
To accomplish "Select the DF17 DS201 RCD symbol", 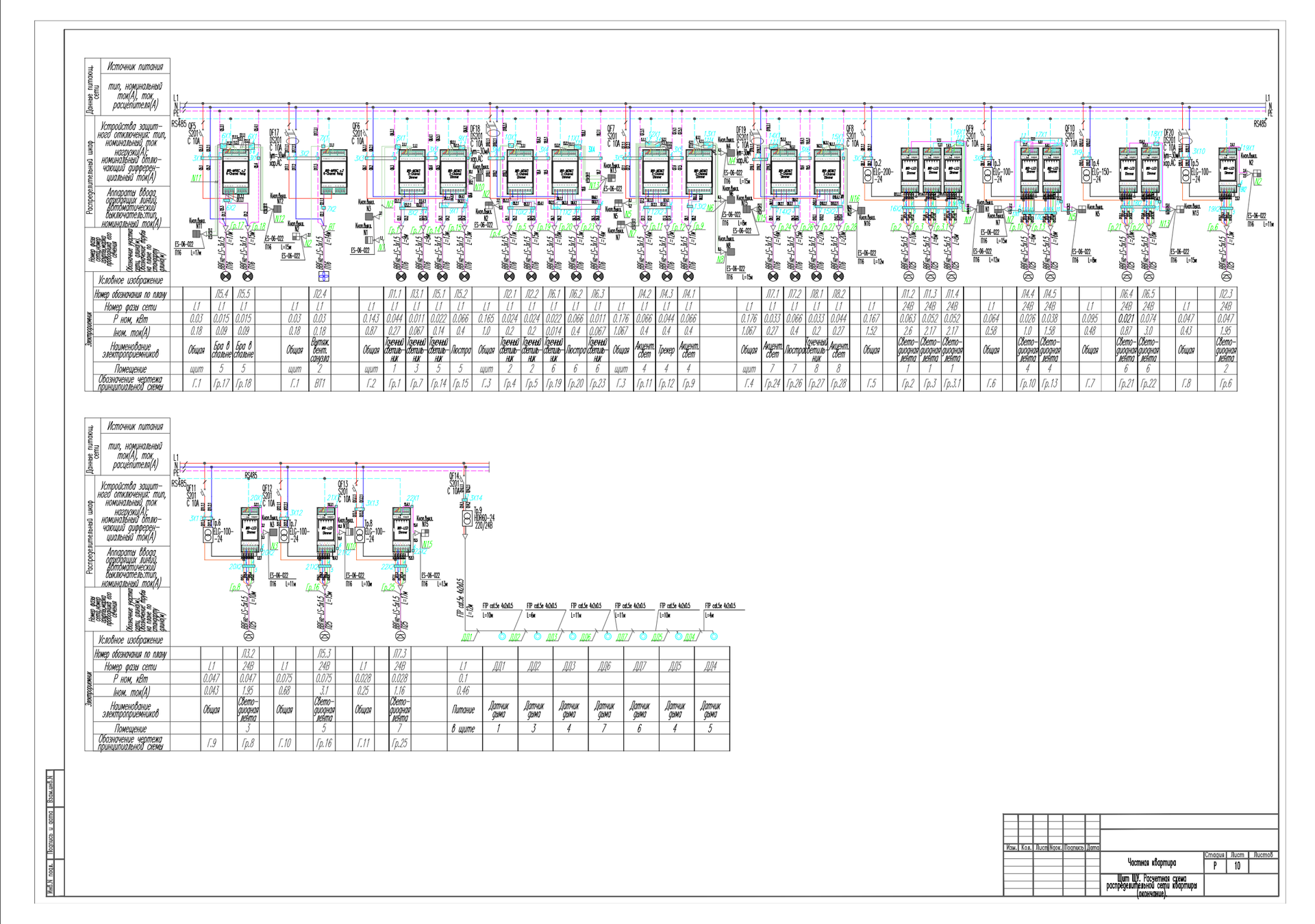I will pyautogui.click(x=292, y=140).
